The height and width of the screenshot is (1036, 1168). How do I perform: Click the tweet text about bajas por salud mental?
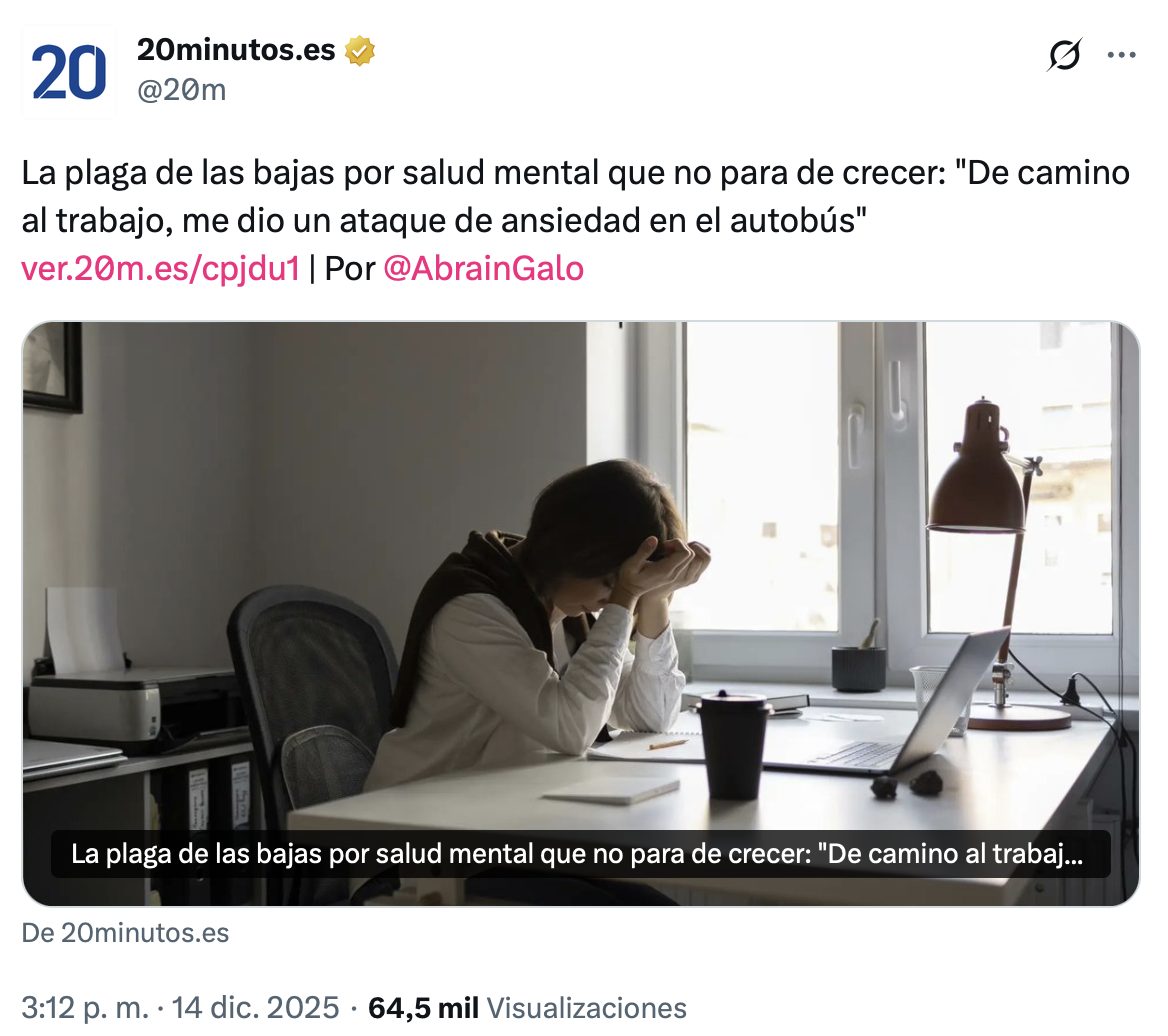(x=576, y=197)
